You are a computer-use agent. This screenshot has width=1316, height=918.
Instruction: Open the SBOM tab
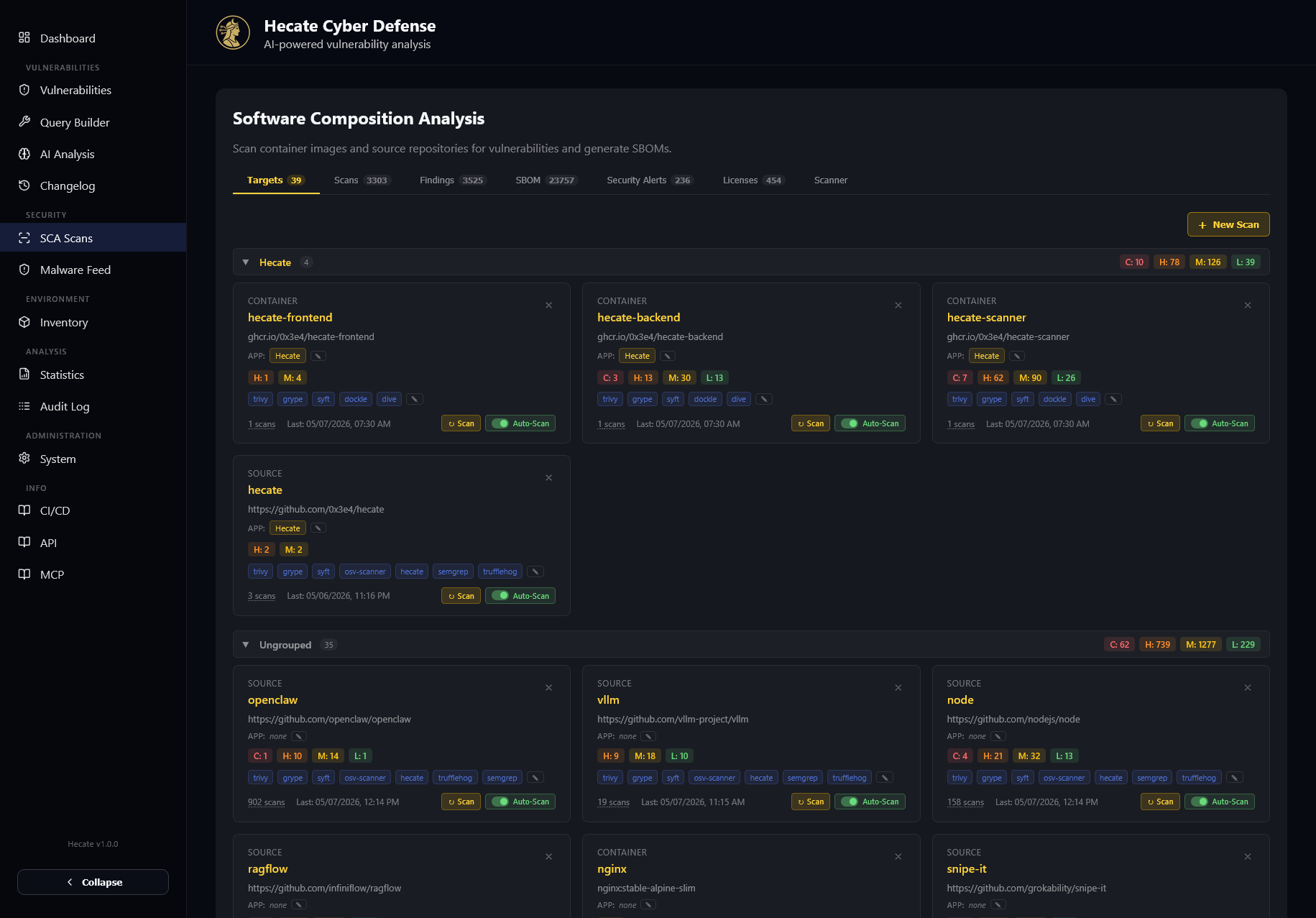pyautogui.click(x=546, y=180)
